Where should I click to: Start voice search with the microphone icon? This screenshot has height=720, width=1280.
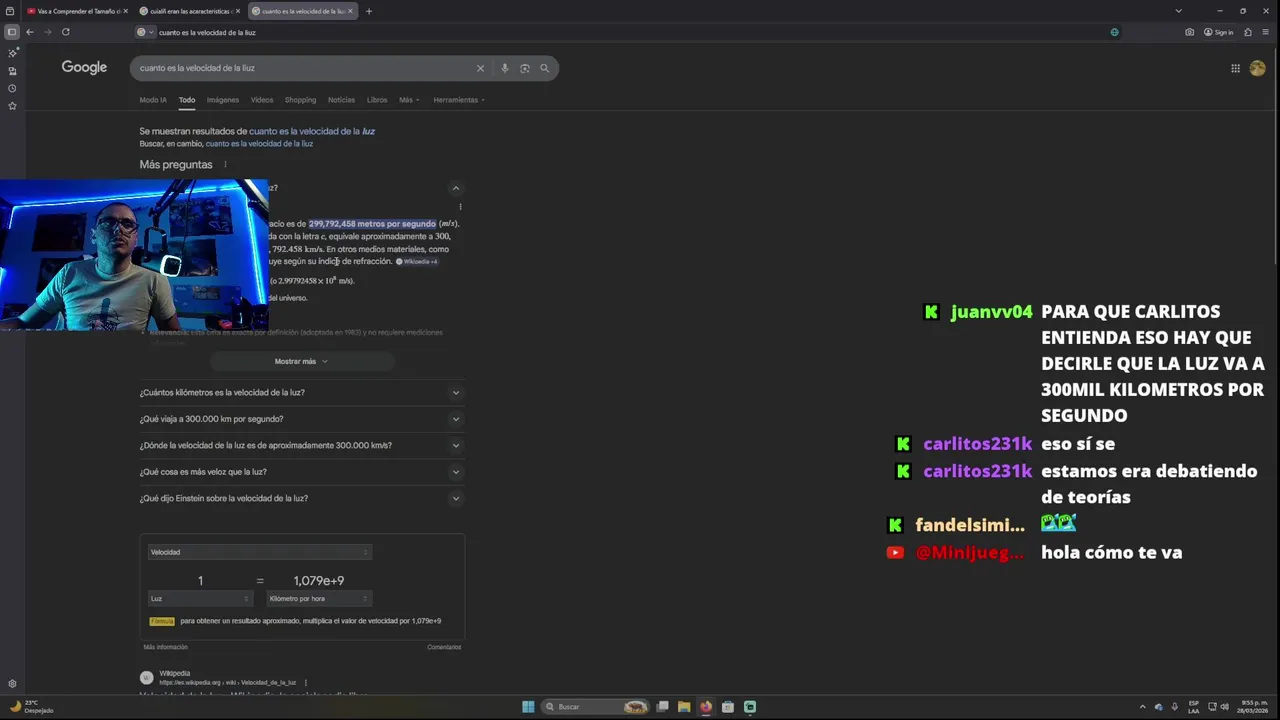pyautogui.click(x=505, y=68)
